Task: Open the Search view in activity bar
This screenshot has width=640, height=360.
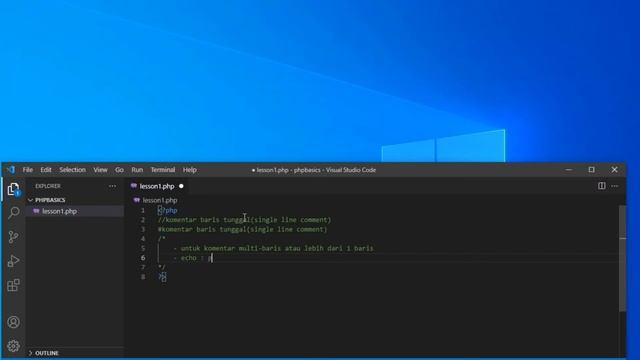Action: [x=13, y=212]
